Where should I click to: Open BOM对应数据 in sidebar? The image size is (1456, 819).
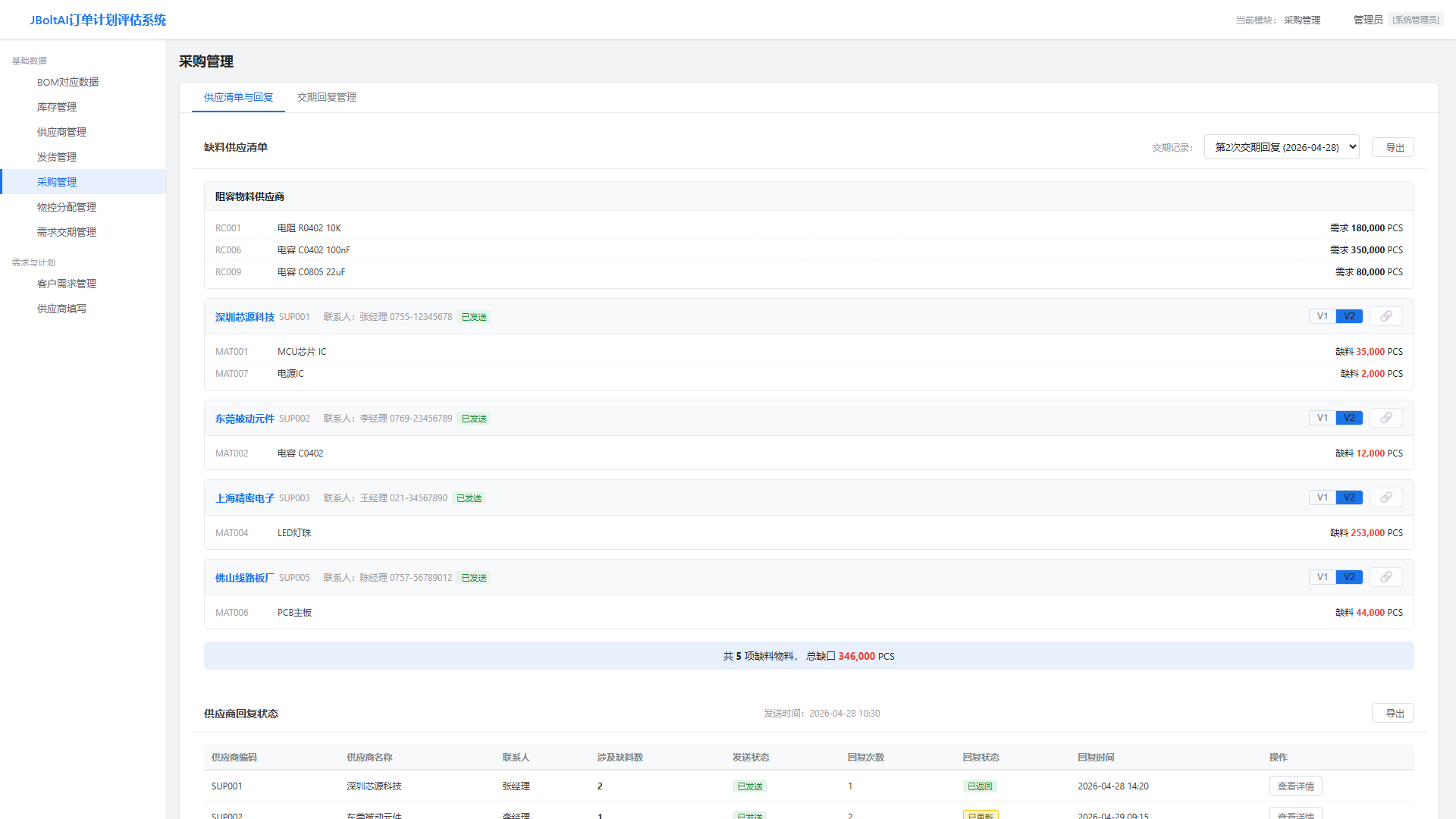coord(83,82)
